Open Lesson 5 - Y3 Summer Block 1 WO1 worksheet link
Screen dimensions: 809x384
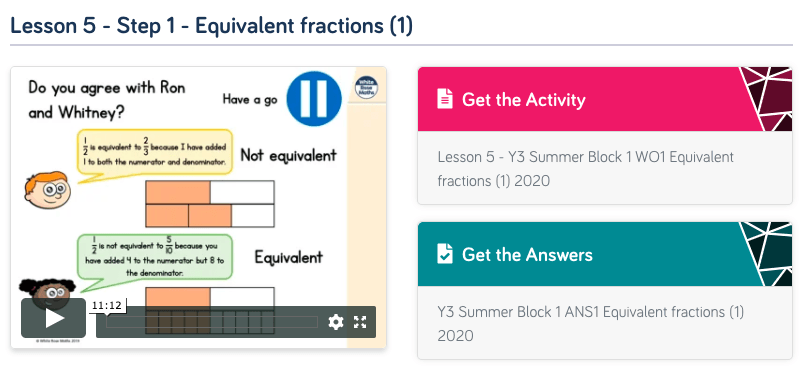(585, 169)
